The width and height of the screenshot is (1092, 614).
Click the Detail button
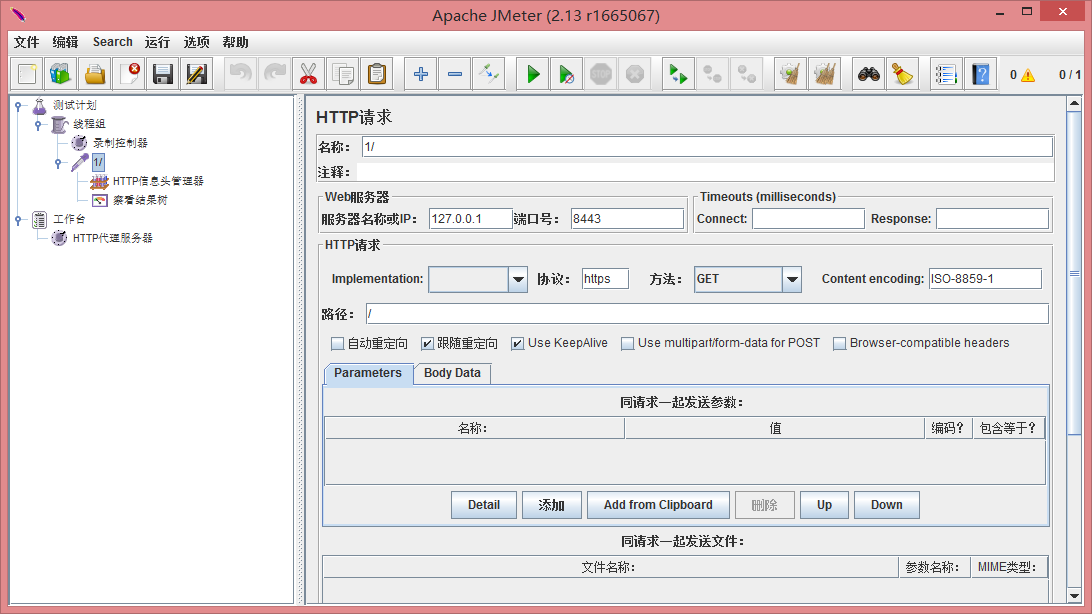pos(484,505)
